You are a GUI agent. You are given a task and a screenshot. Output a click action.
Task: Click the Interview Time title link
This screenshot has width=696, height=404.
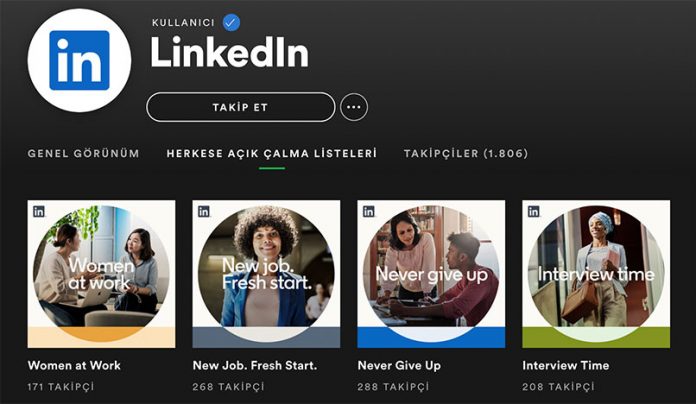[x=566, y=366]
